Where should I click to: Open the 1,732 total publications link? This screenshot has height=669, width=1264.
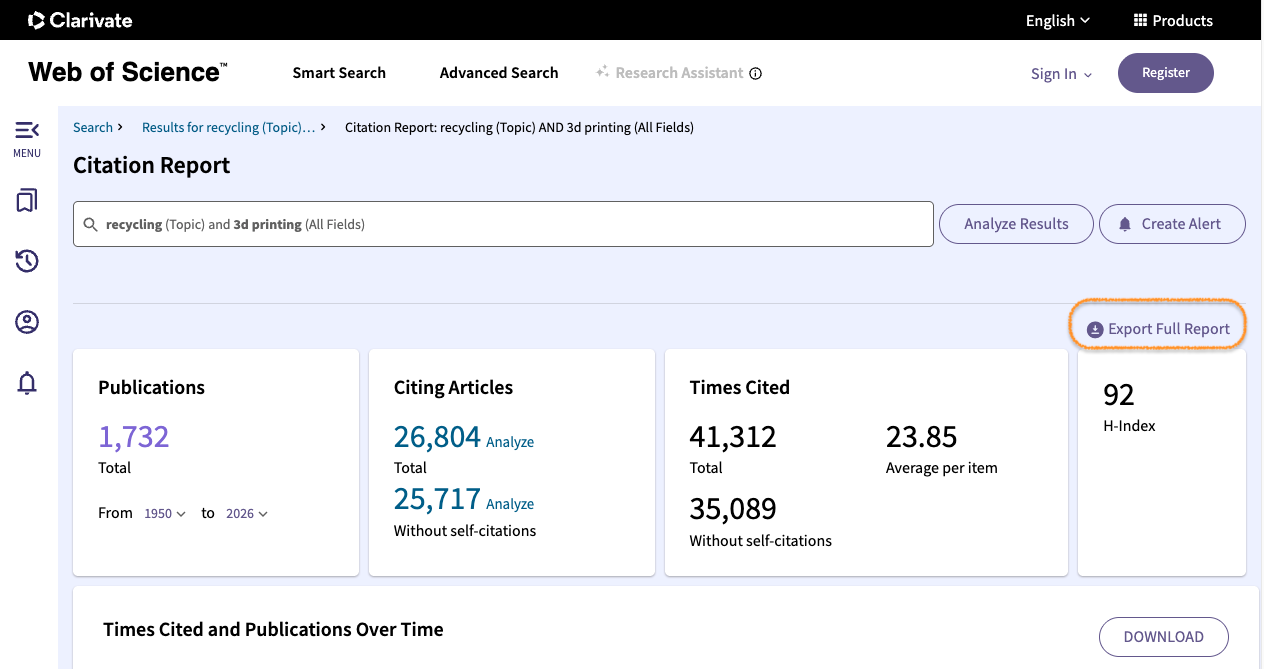pyautogui.click(x=134, y=437)
